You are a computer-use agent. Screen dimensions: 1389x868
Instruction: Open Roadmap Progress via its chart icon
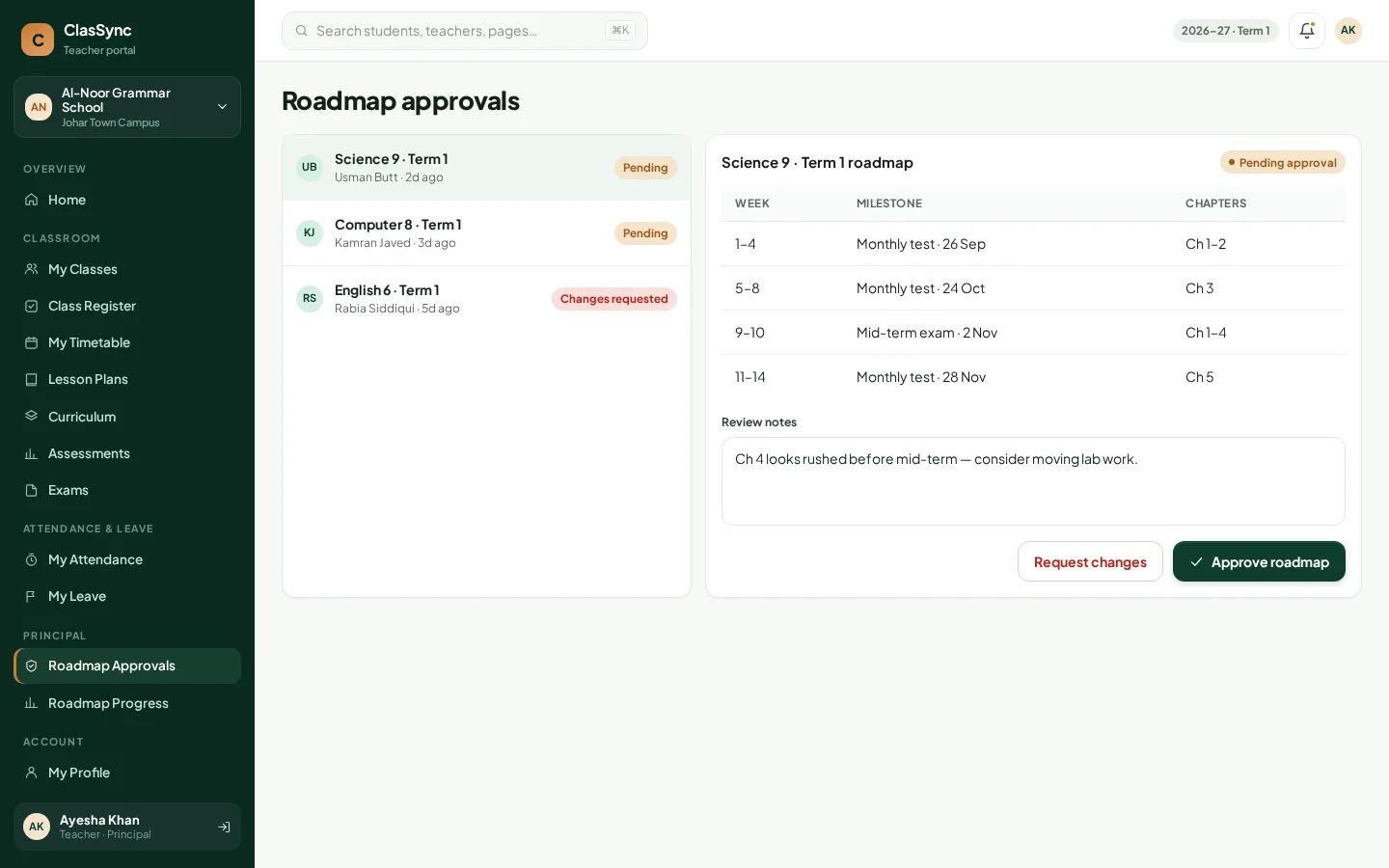pos(31,703)
